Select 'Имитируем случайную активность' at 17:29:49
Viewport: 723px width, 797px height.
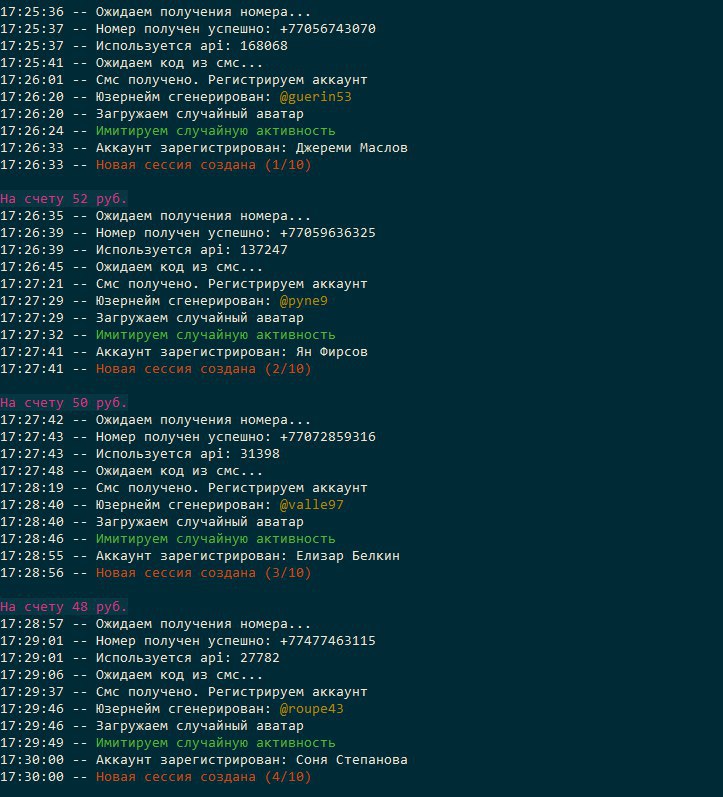click(216, 743)
